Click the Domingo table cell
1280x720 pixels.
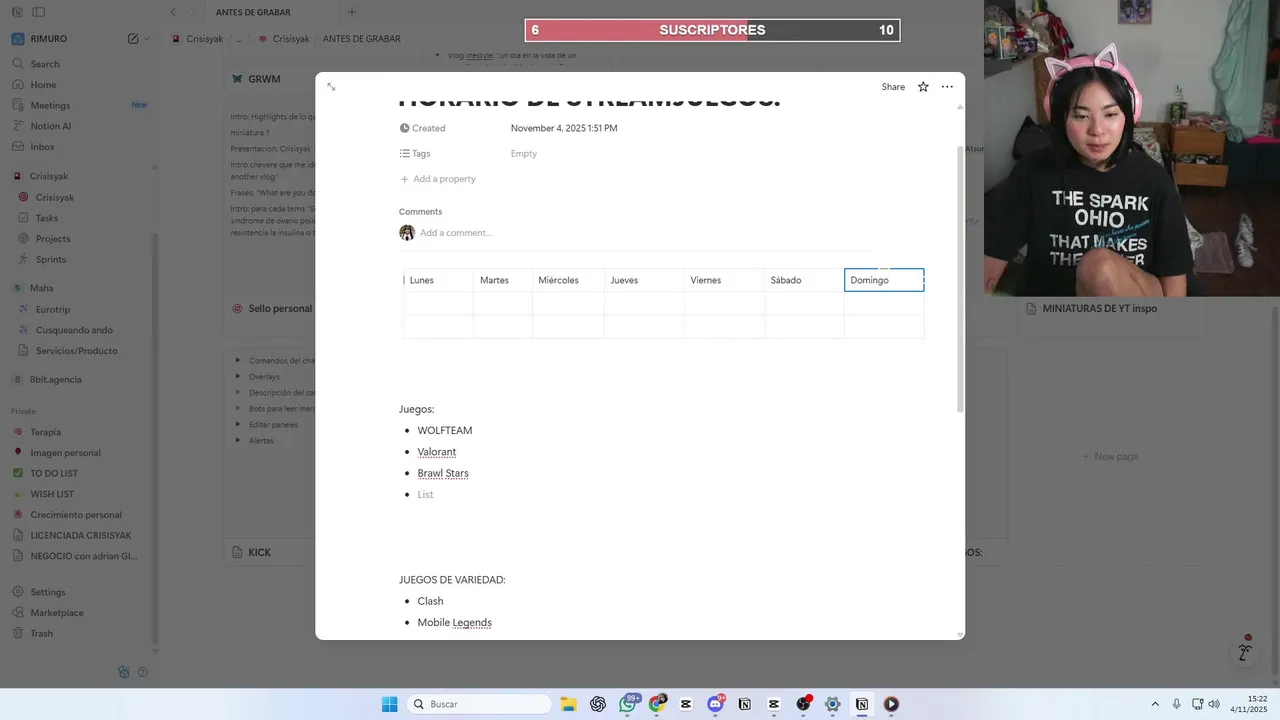884,280
